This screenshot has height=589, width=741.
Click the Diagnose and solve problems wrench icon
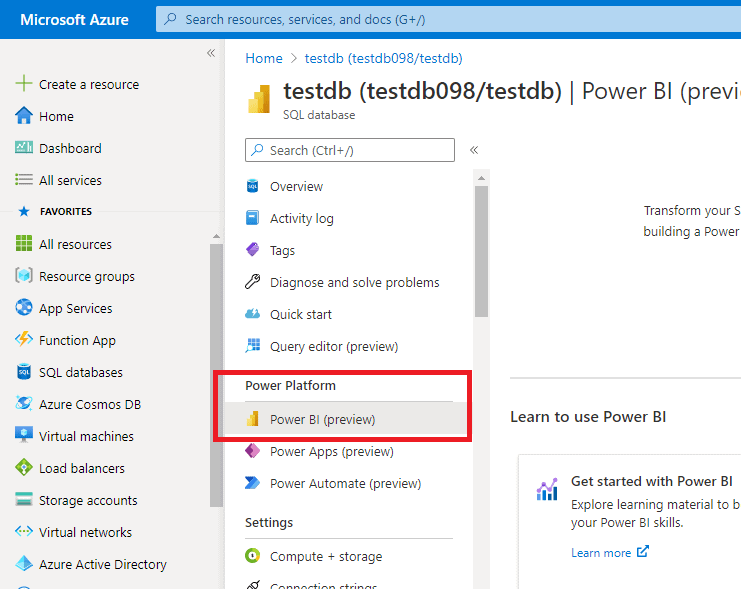pyautogui.click(x=252, y=282)
